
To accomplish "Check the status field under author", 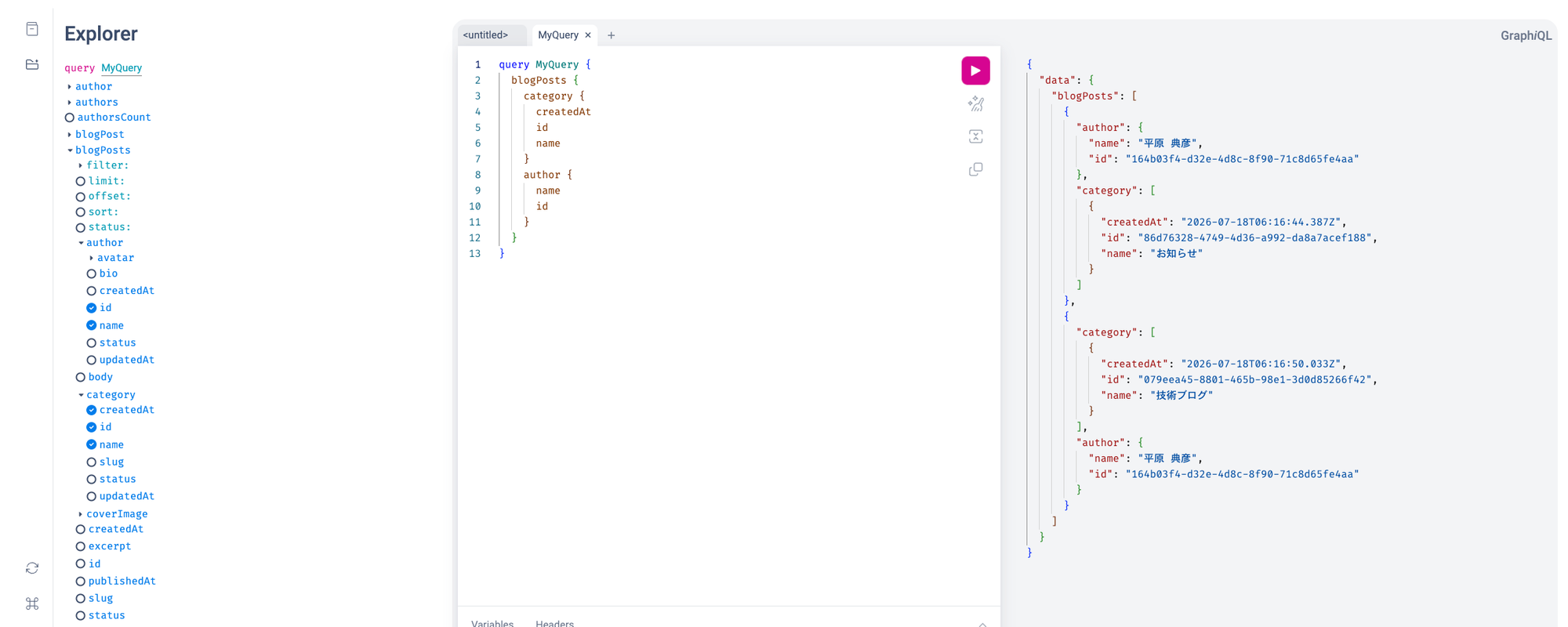I will (x=92, y=343).
